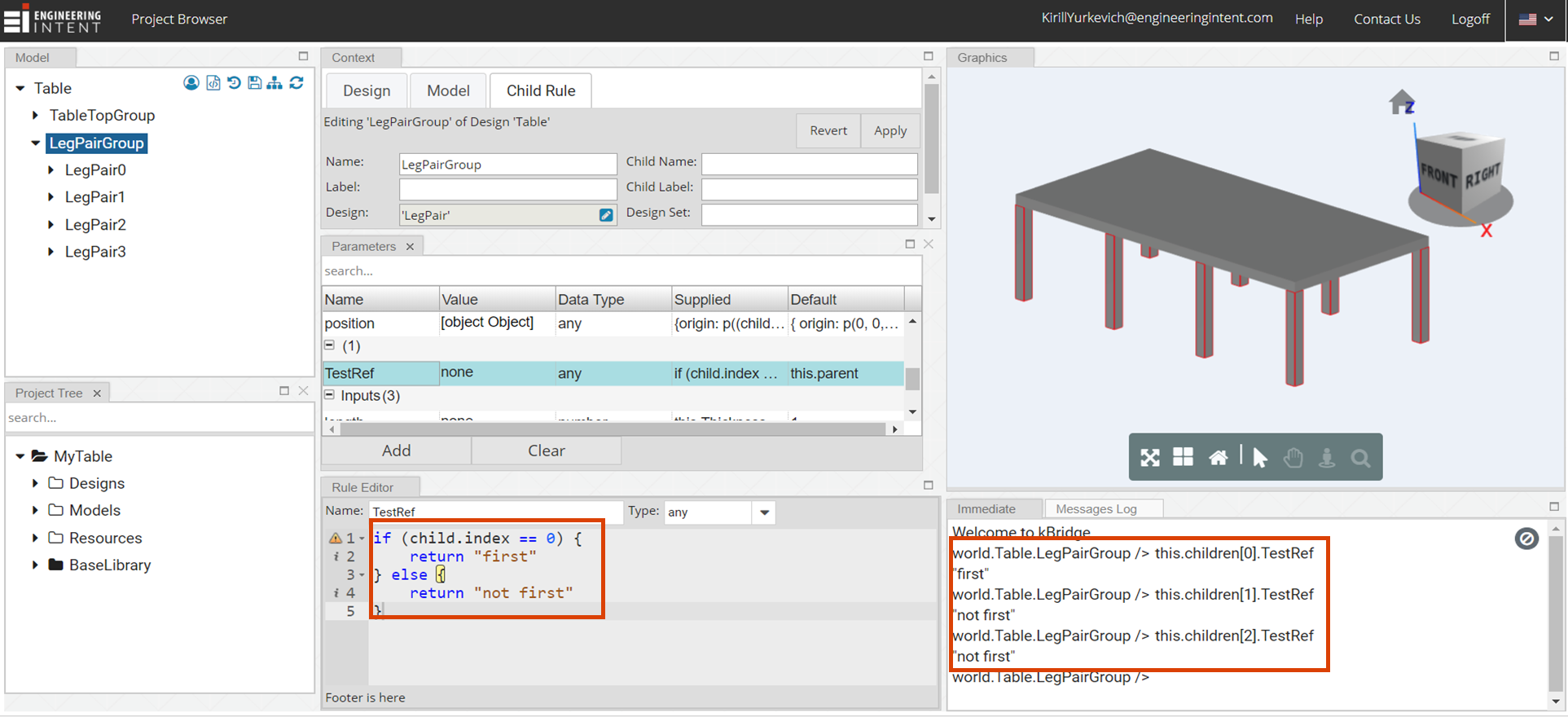Select the pan hand tool

click(x=1293, y=457)
